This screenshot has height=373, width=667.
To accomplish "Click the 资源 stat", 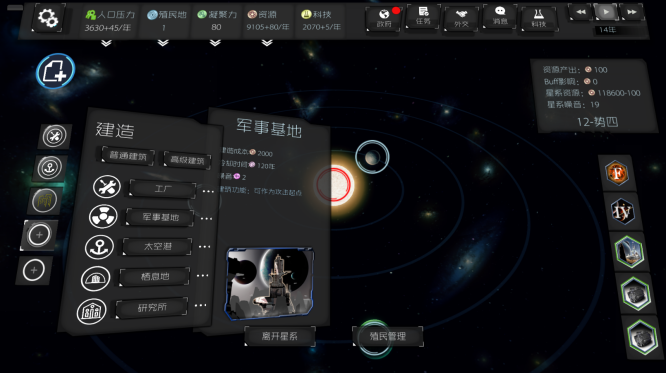I will click(x=268, y=21).
